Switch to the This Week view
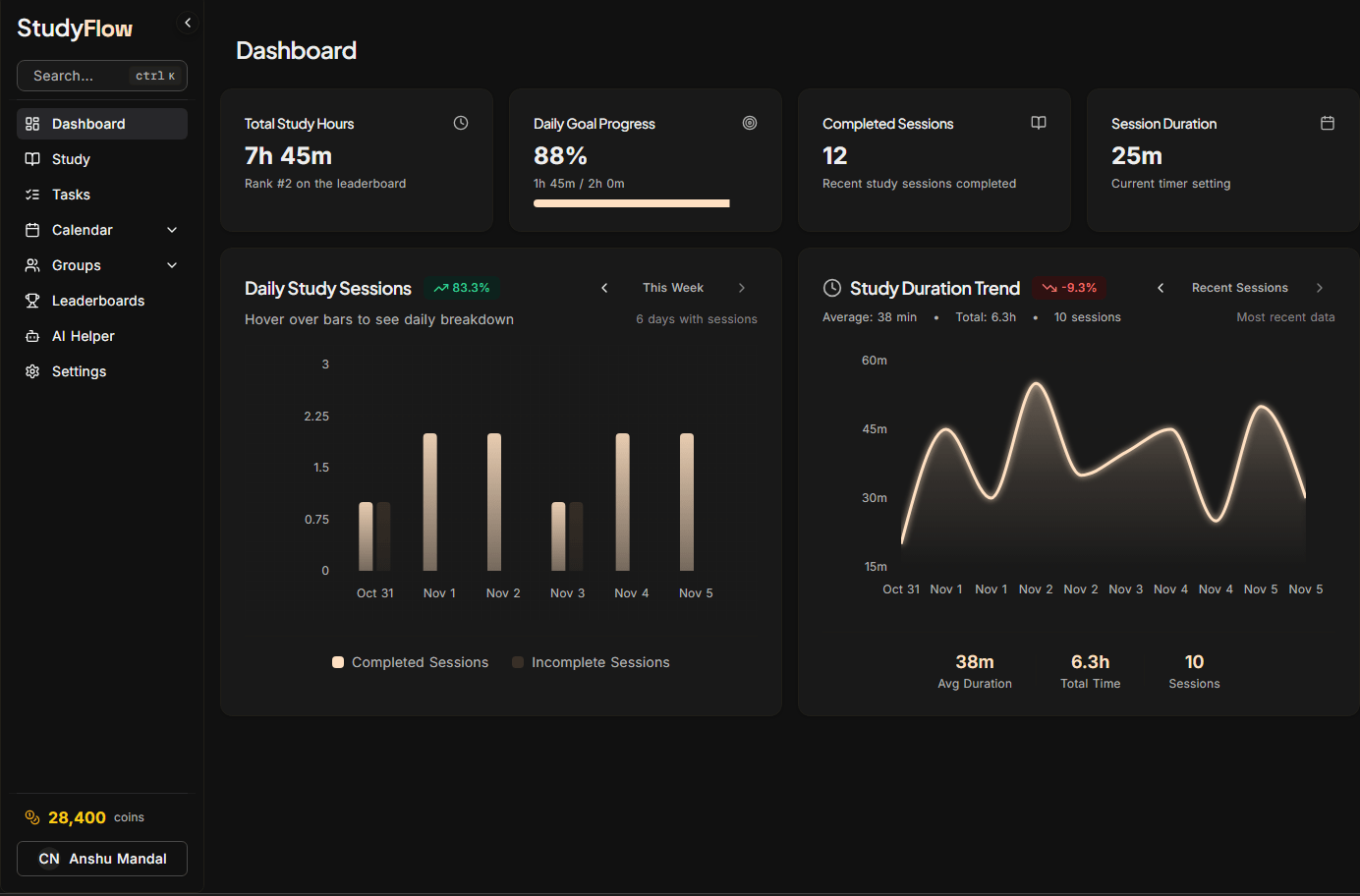The width and height of the screenshot is (1360, 896). (x=672, y=287)
